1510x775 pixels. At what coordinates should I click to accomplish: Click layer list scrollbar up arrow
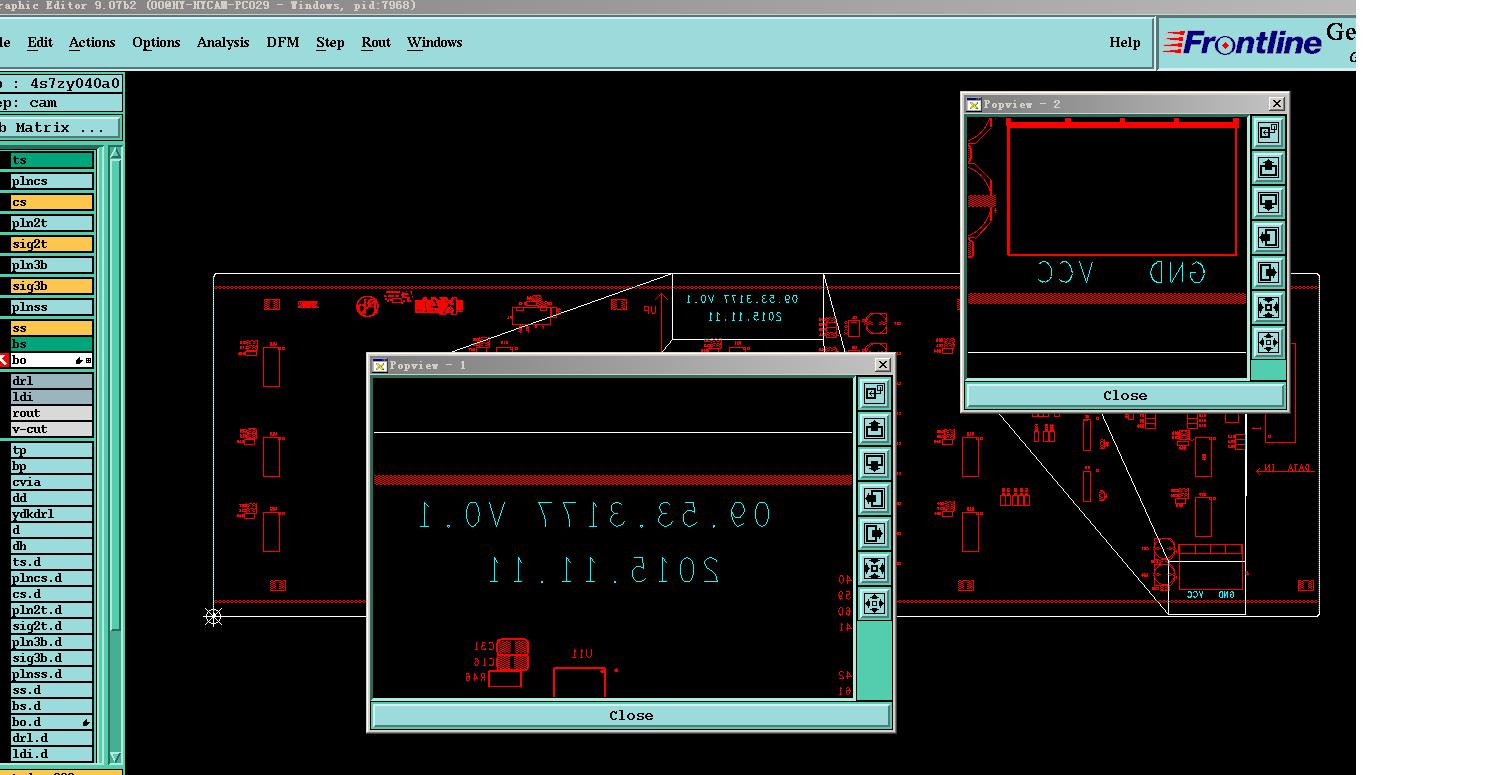(x=115, y=153)
